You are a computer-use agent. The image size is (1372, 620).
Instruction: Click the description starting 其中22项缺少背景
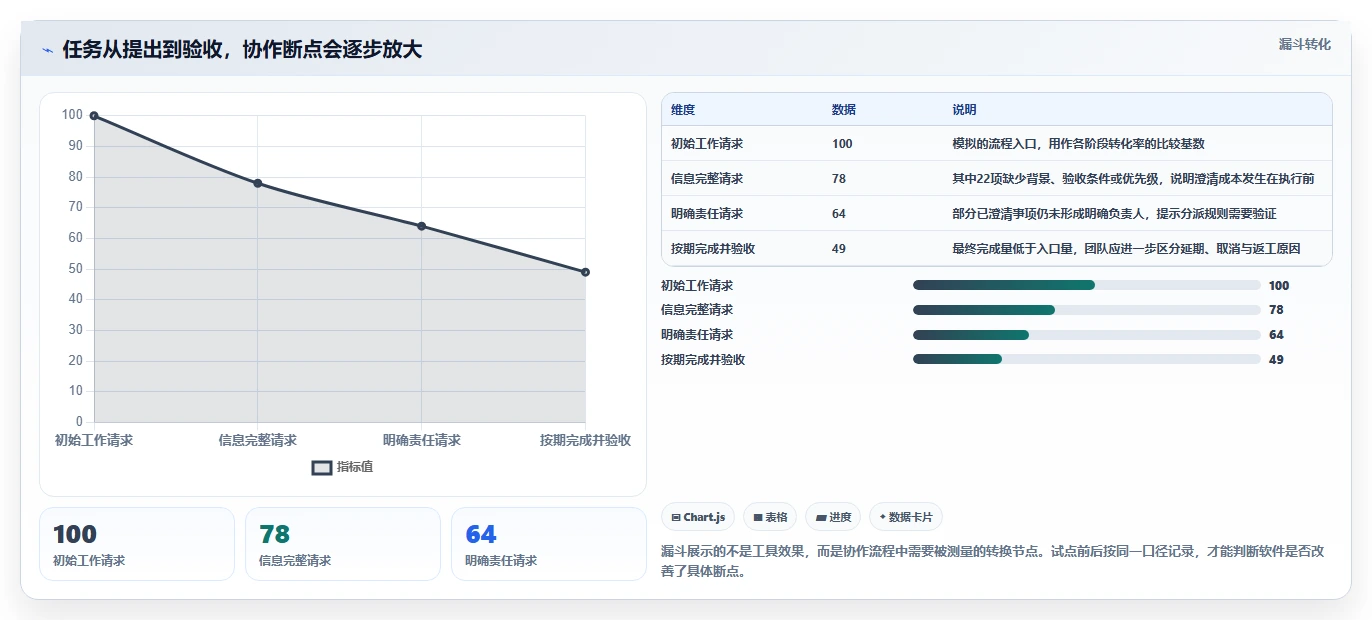[1133, 179]
